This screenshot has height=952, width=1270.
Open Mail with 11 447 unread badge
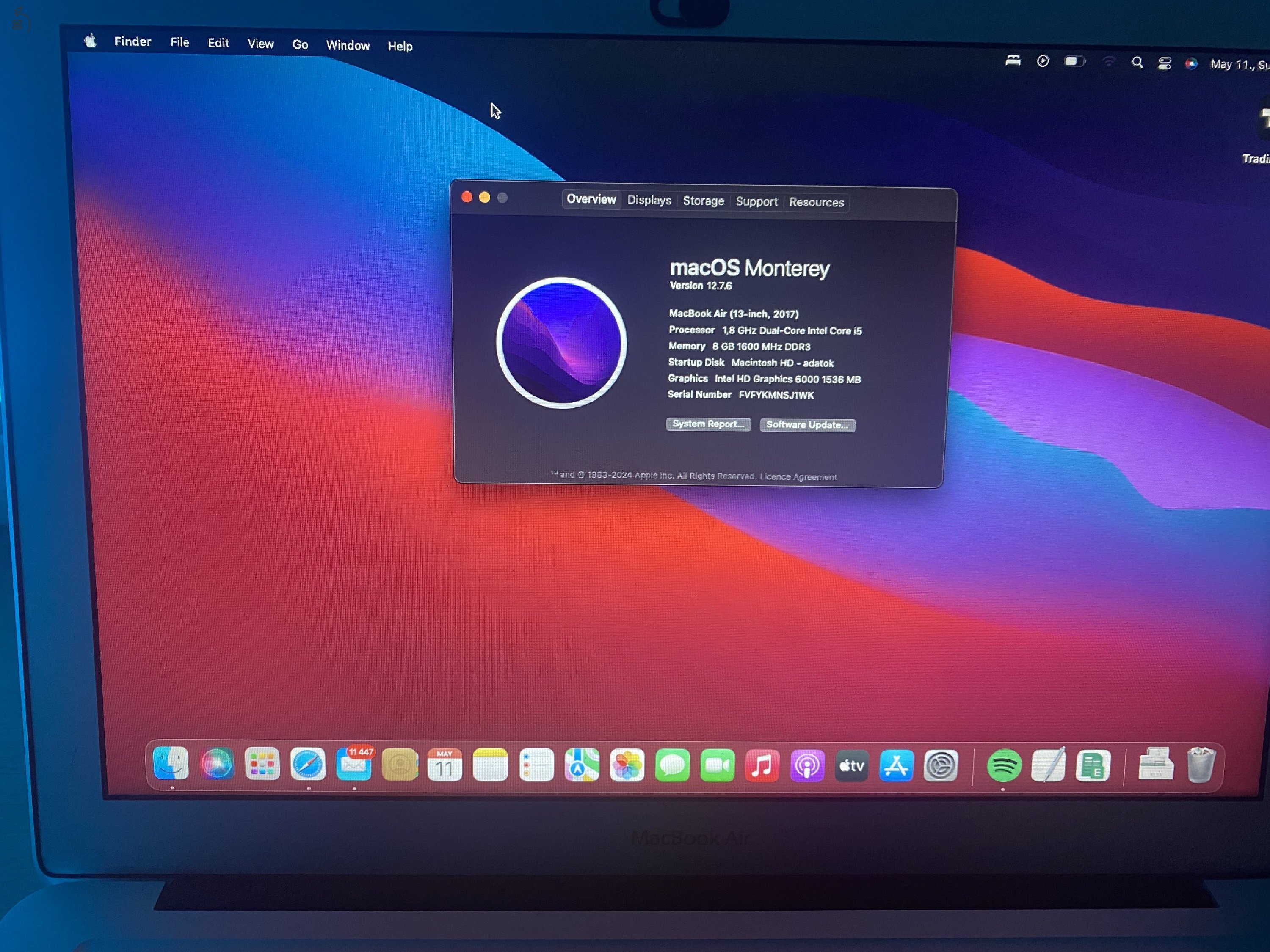(354, 765)
